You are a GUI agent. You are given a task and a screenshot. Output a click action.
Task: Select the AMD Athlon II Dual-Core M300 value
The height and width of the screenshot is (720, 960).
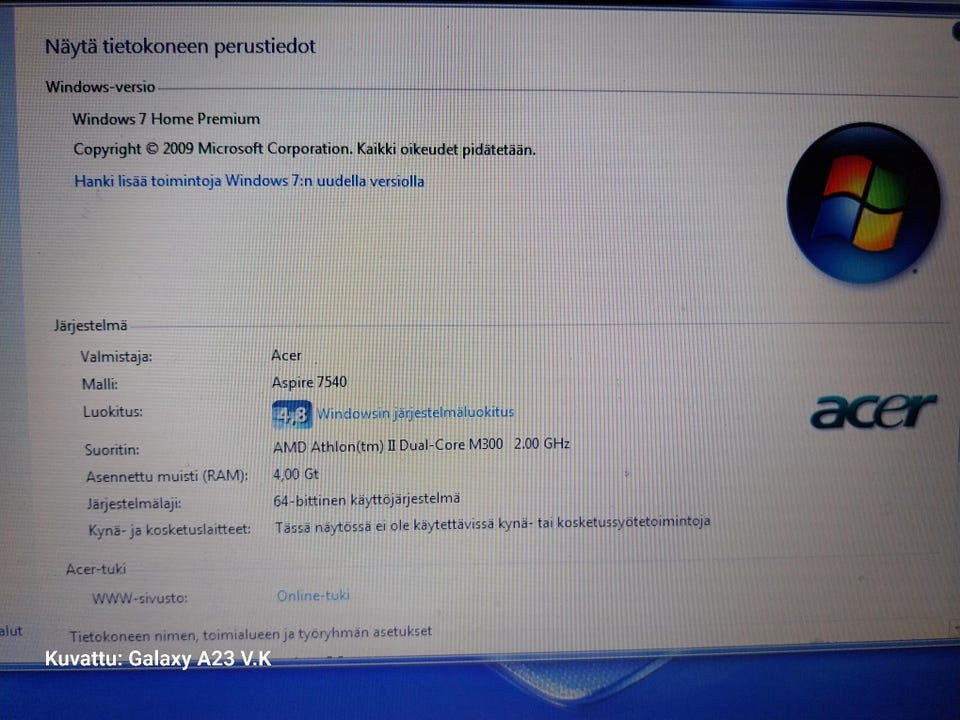(x=421, y=445)
